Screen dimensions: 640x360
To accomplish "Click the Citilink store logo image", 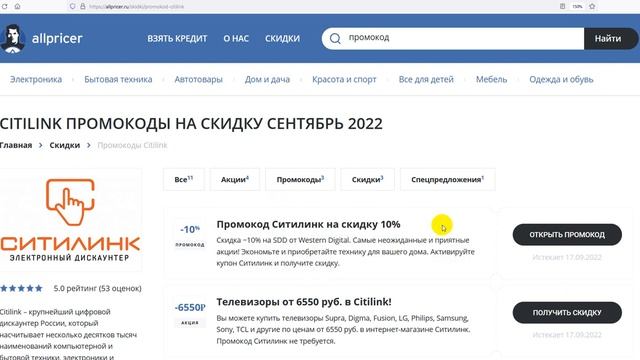I will [71, 220].
